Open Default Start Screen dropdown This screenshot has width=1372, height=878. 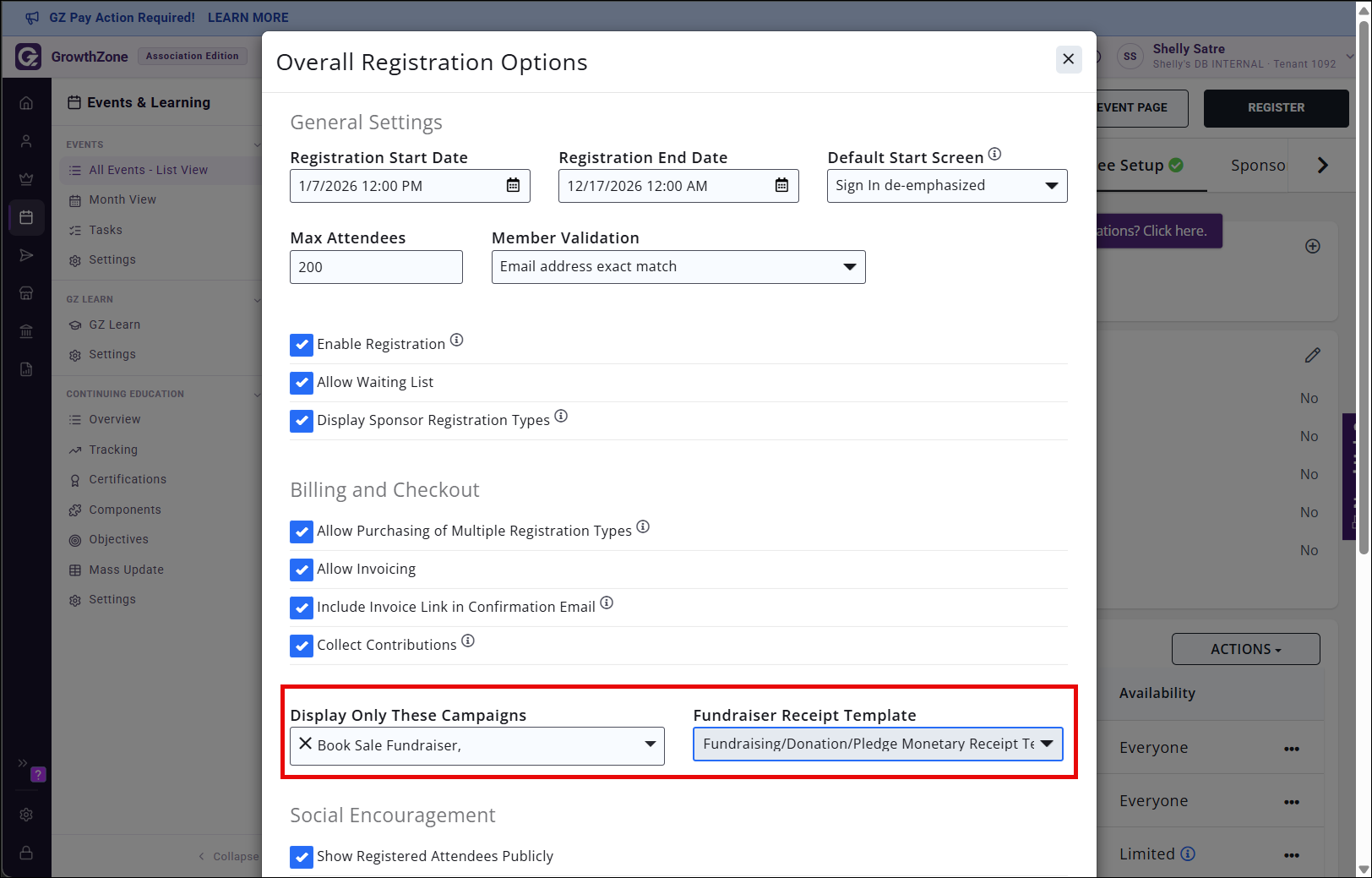947,186
